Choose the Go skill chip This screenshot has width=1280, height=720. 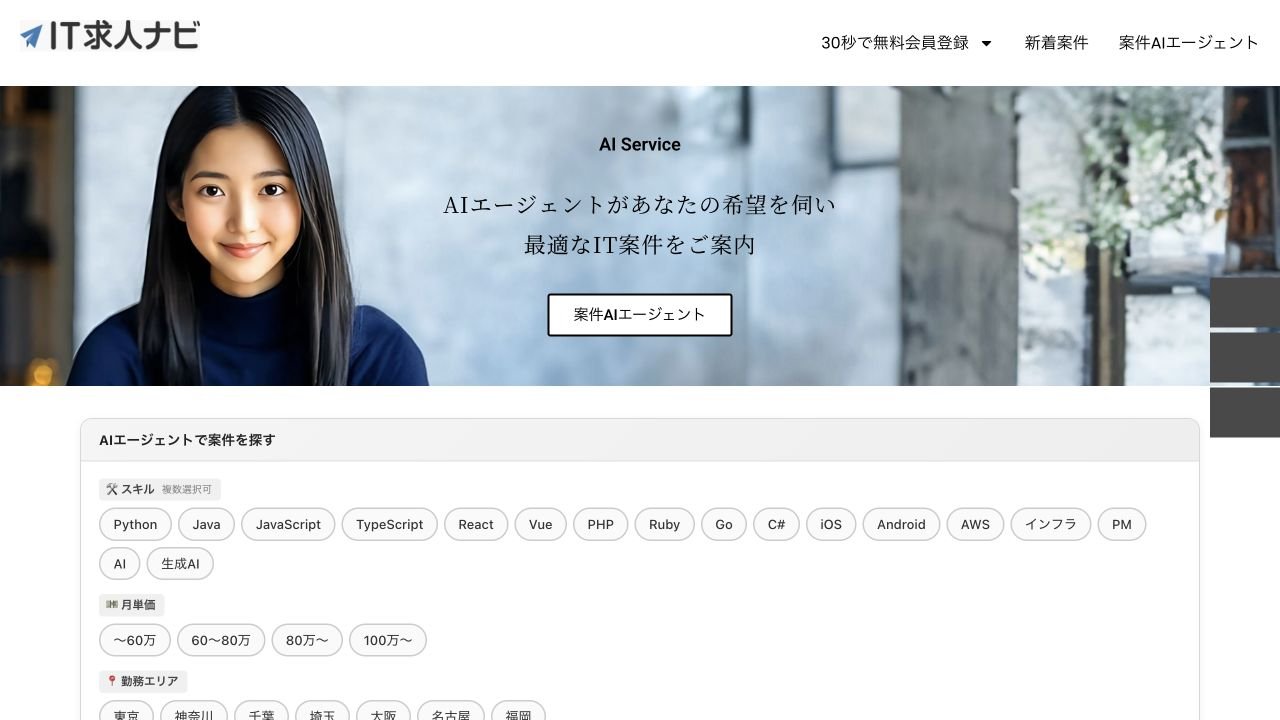tap(724, 525)
